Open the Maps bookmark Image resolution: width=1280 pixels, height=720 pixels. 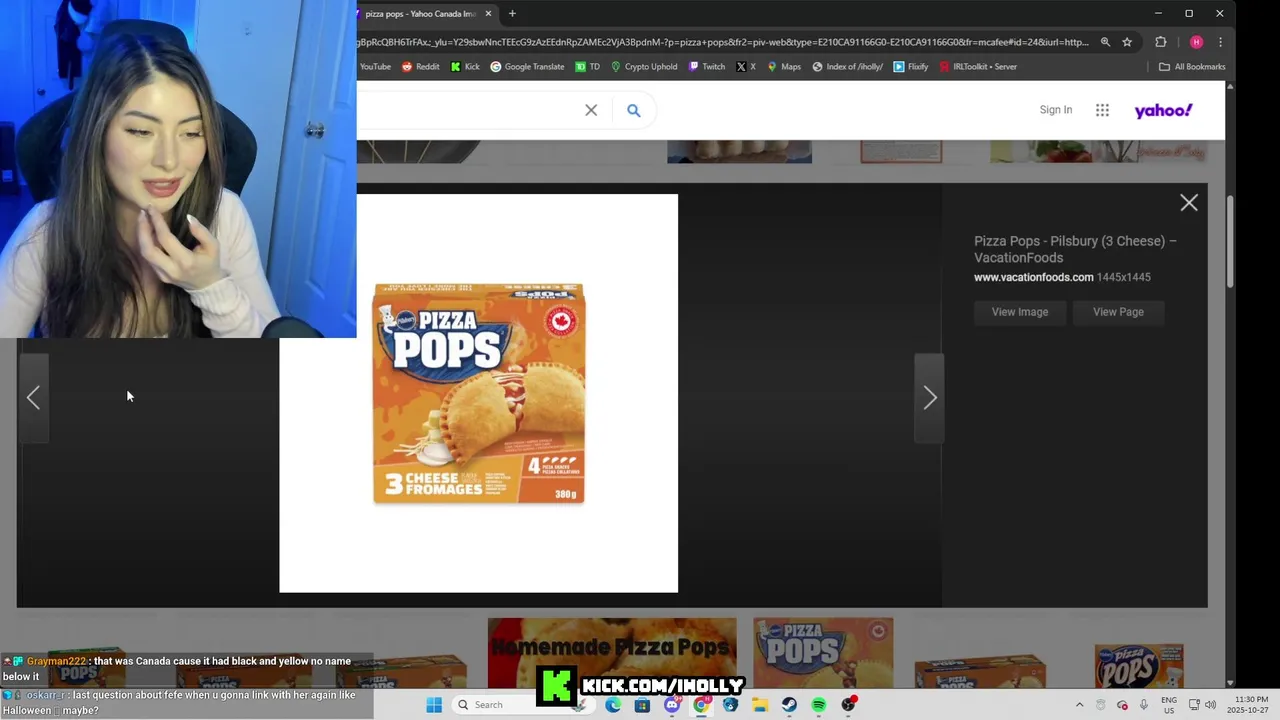click(783, 67)
